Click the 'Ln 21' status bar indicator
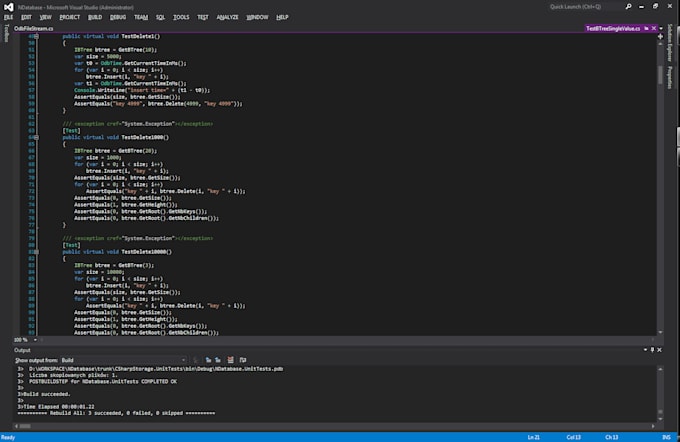Image resolution: width=680 pixels, height=442 pixels. pyautogui.click(x=534, y=437)
